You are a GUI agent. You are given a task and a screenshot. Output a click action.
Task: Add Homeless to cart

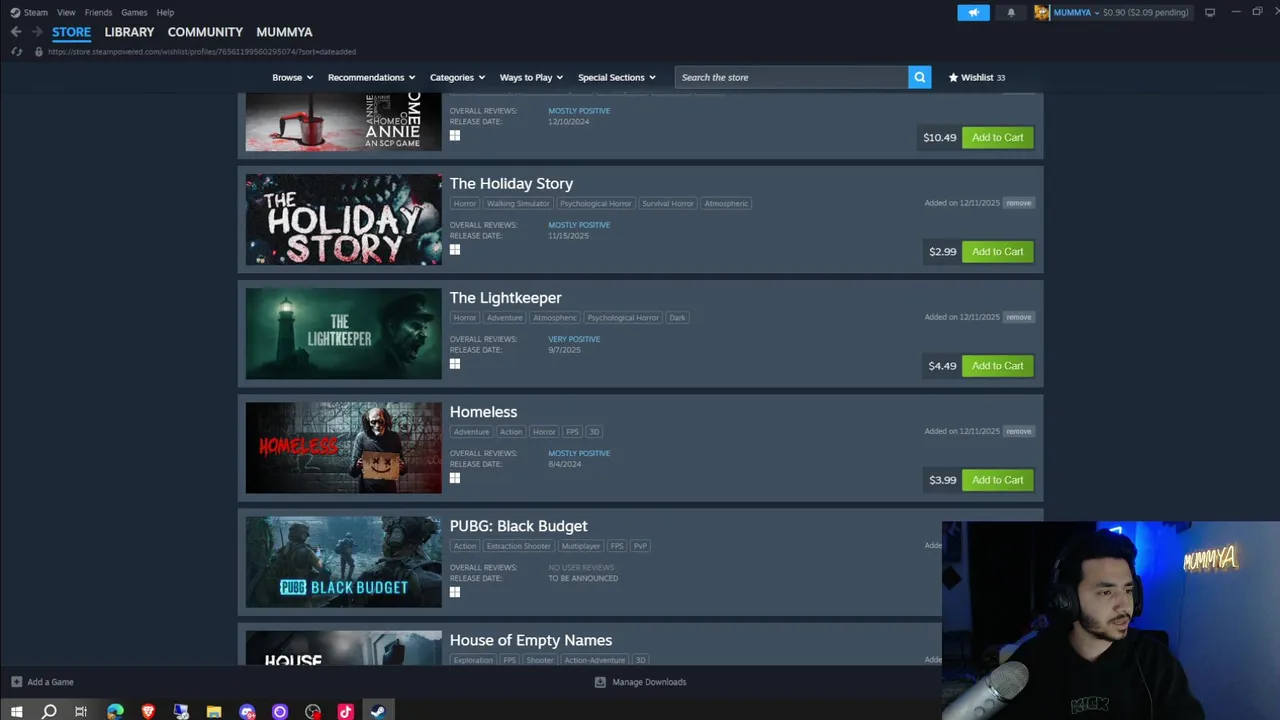(x=997, y=479)
